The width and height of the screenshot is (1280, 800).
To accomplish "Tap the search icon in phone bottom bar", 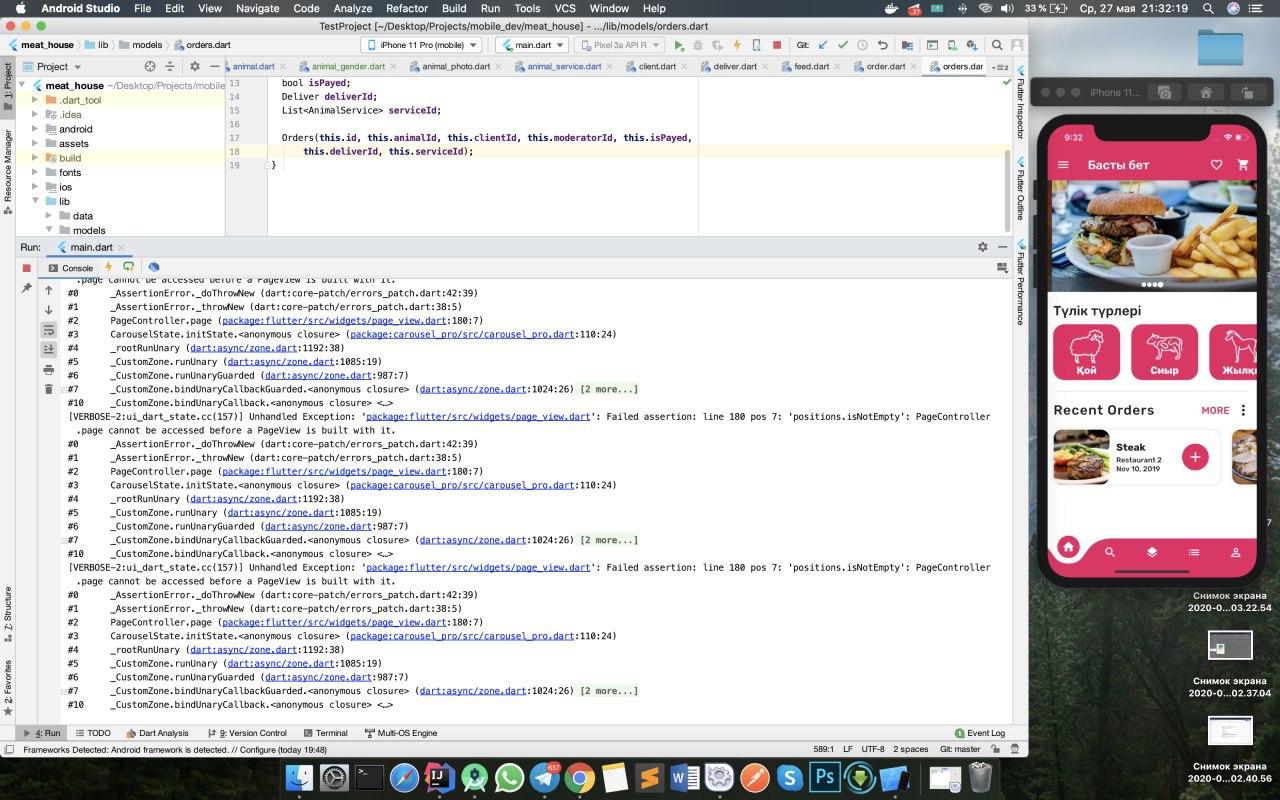I will tap(1110, 552).
